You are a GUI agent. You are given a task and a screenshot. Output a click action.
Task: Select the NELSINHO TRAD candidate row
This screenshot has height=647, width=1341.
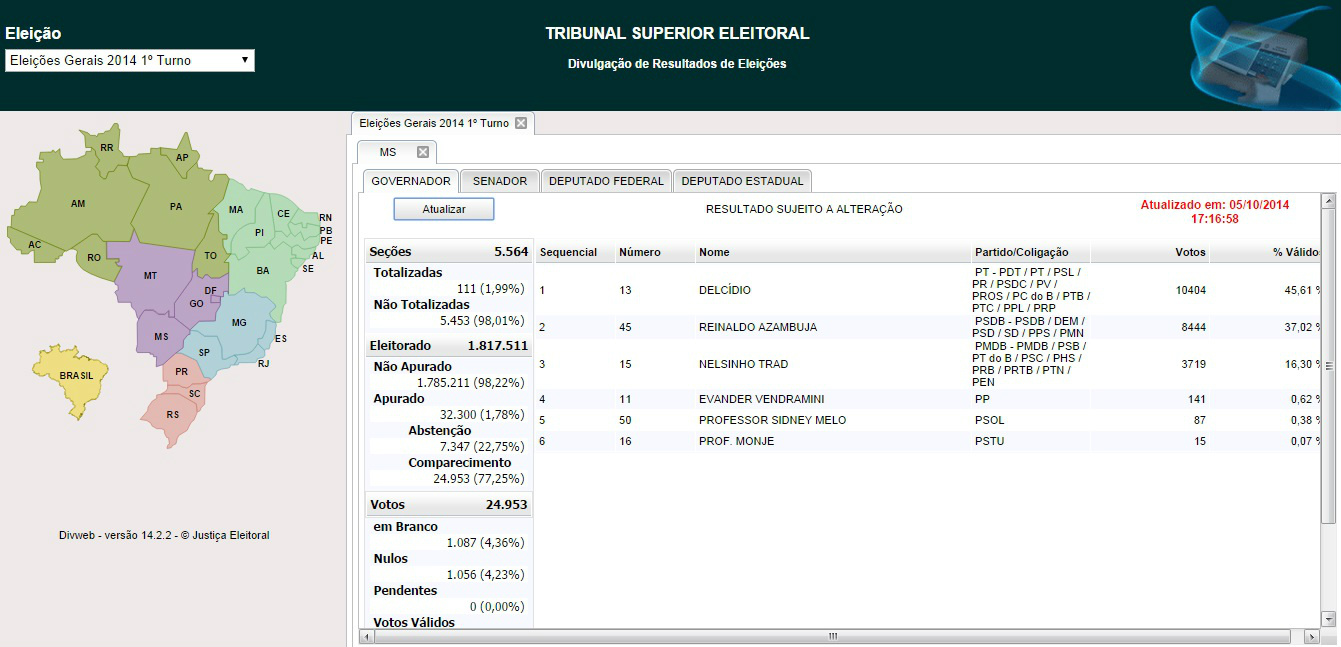click(927, 364)
